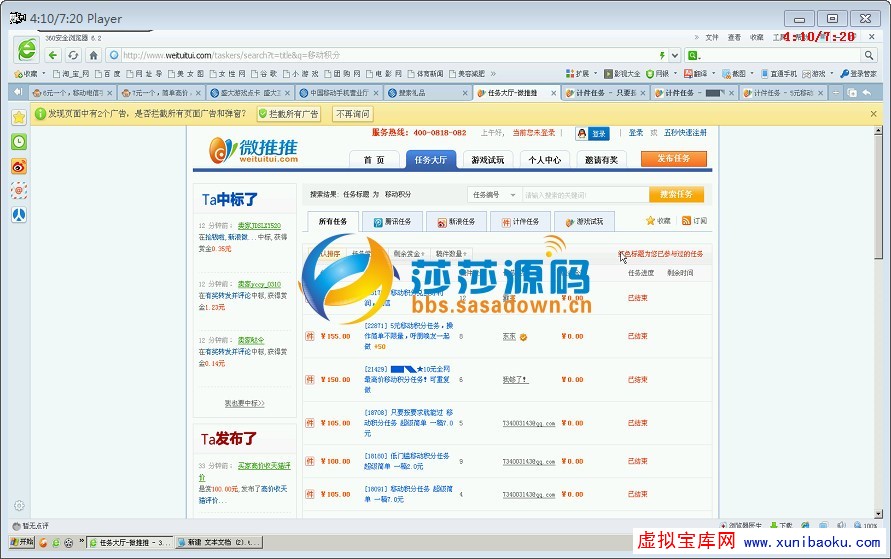This screenshot has width=891, height=559.
Task: Expand the 任务编号 search type dropdown
Action: pos(494,195)
